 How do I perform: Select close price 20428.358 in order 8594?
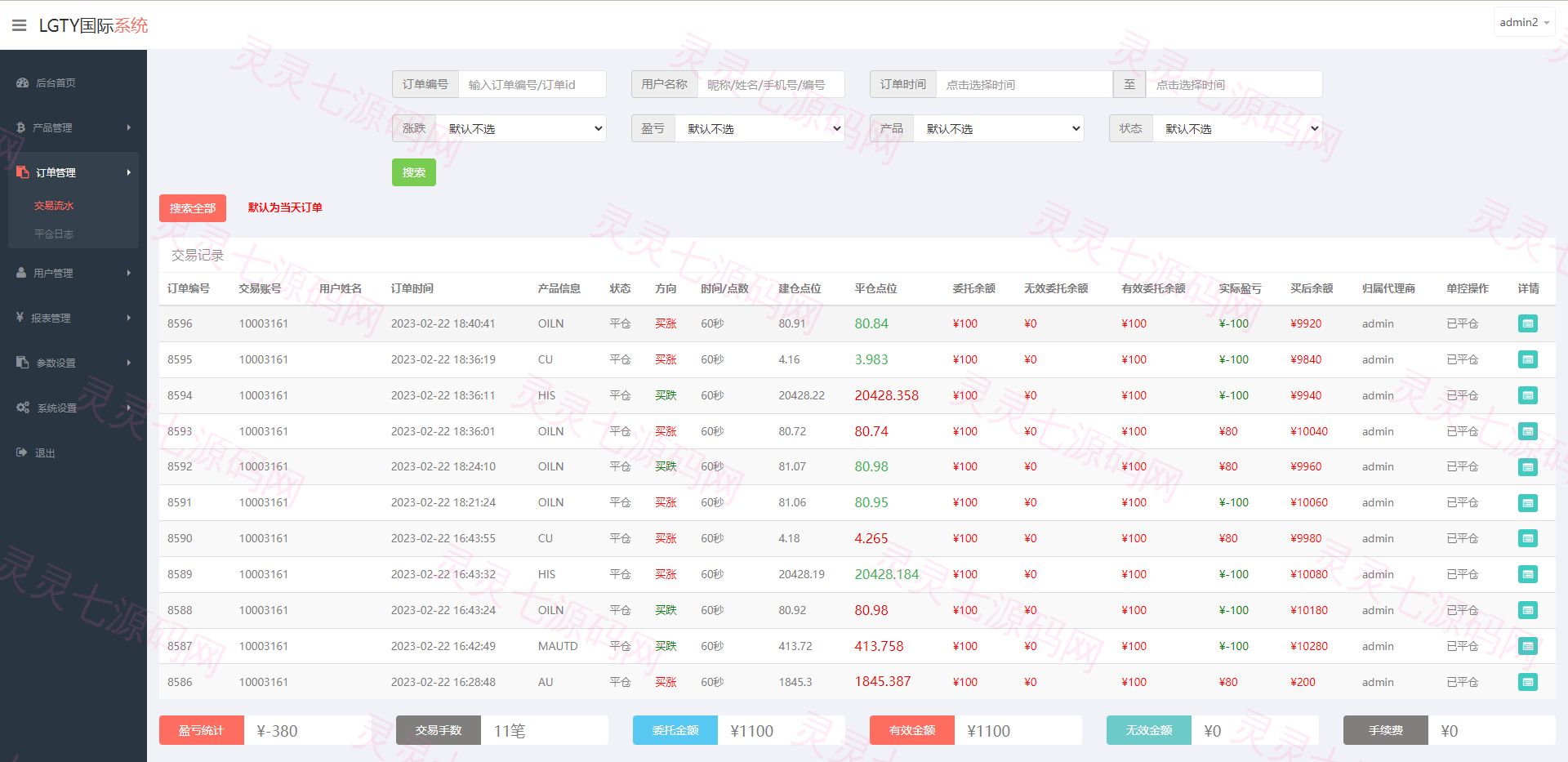886,395
